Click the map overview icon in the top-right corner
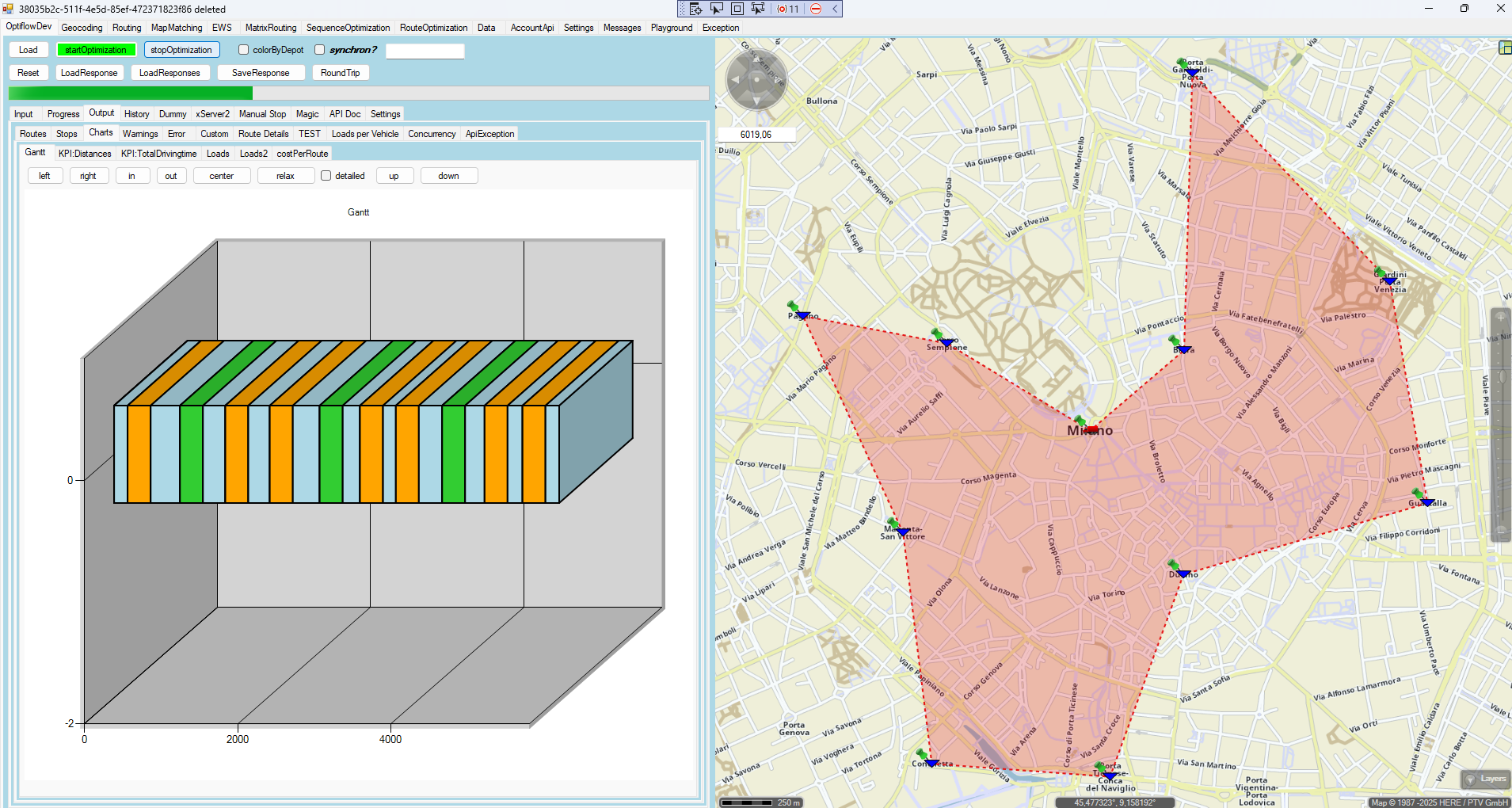The height and width of the screenshot is (808, 1512). click(1505, 48)
